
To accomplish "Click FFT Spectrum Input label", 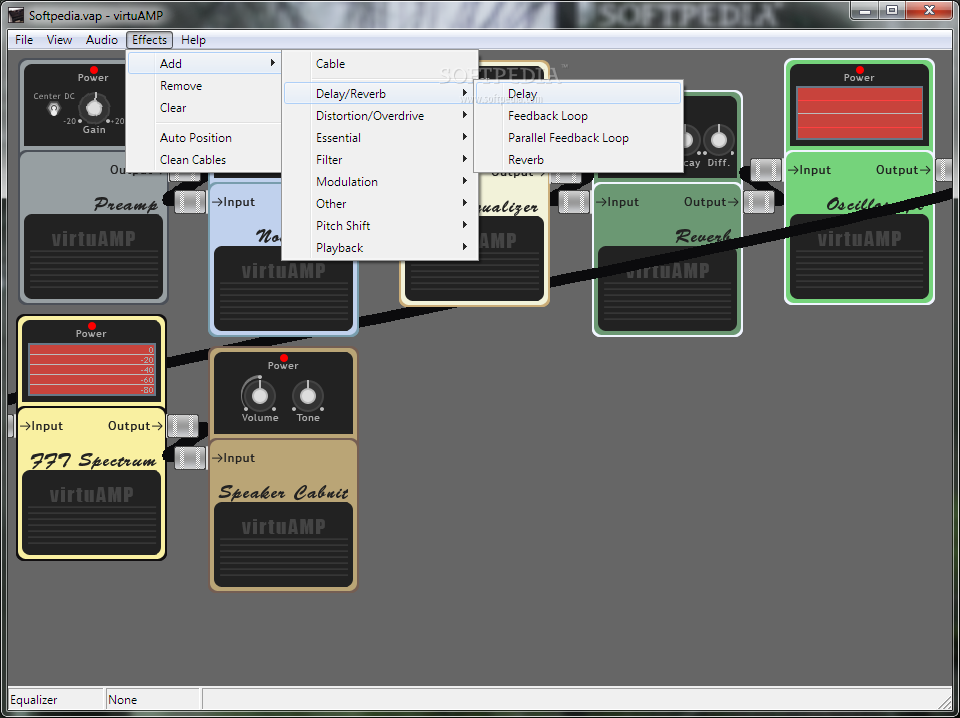I will point(42,426).
